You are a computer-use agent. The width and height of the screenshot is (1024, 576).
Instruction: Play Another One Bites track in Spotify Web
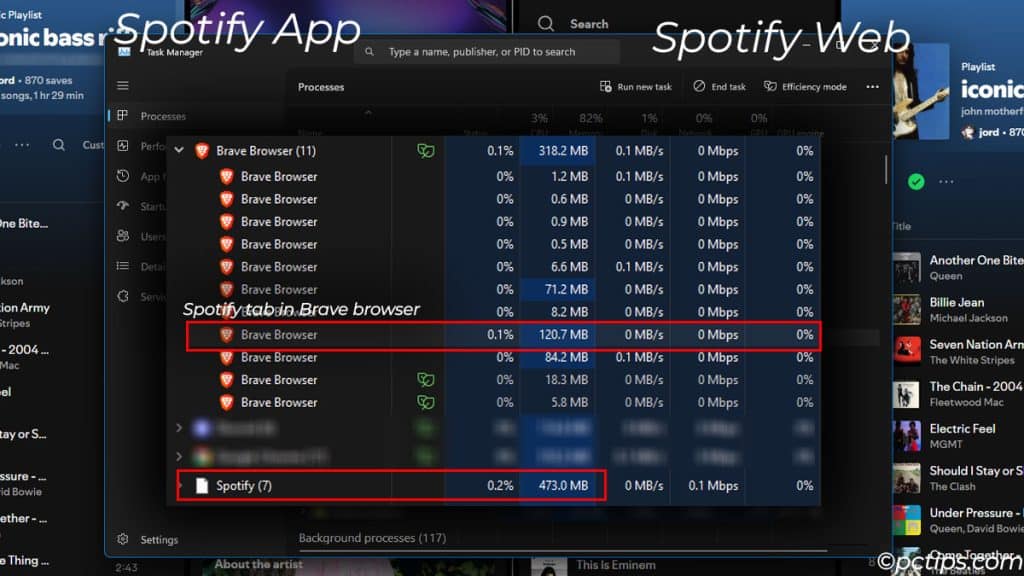point(976,260)
